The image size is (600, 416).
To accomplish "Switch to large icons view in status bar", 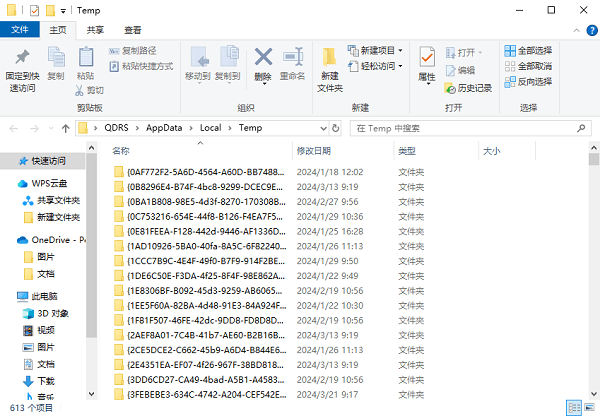I will pyautogui.click(x=587, y=408).
